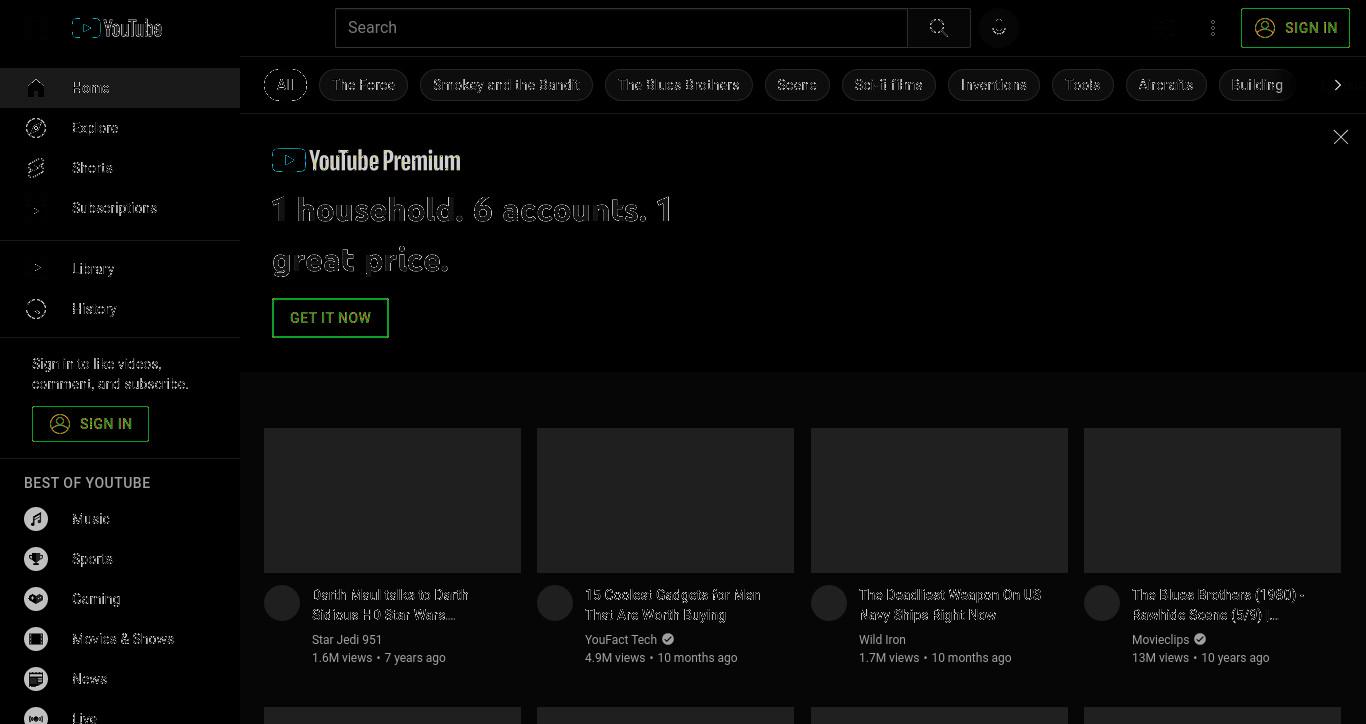1366x724 pixels.
Task: Select The Force filter chip
Action: click(364, 85)
